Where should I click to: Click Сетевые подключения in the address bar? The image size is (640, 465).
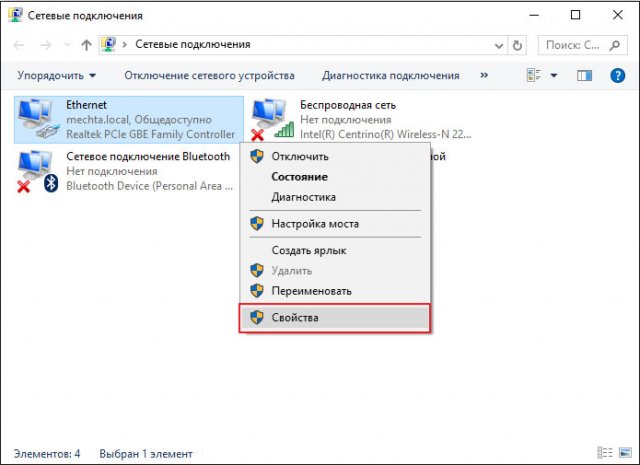[x=193, y=44]
